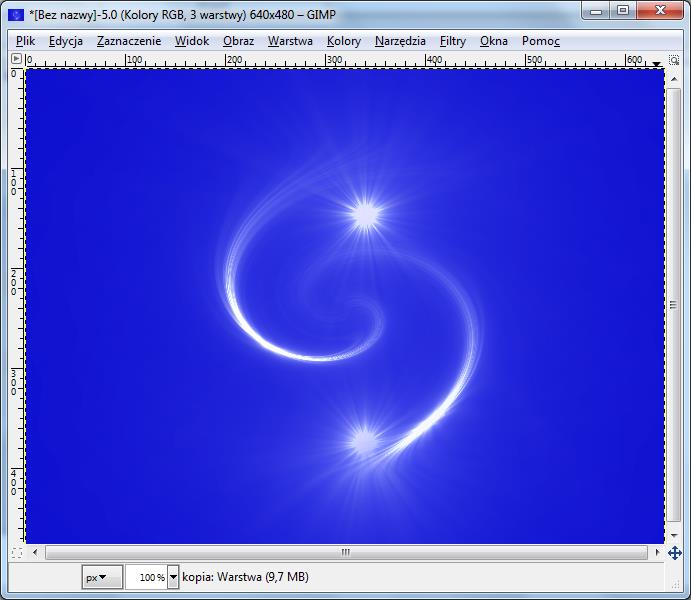Click the upper starburst on the canvas

(x=366, y=214)
